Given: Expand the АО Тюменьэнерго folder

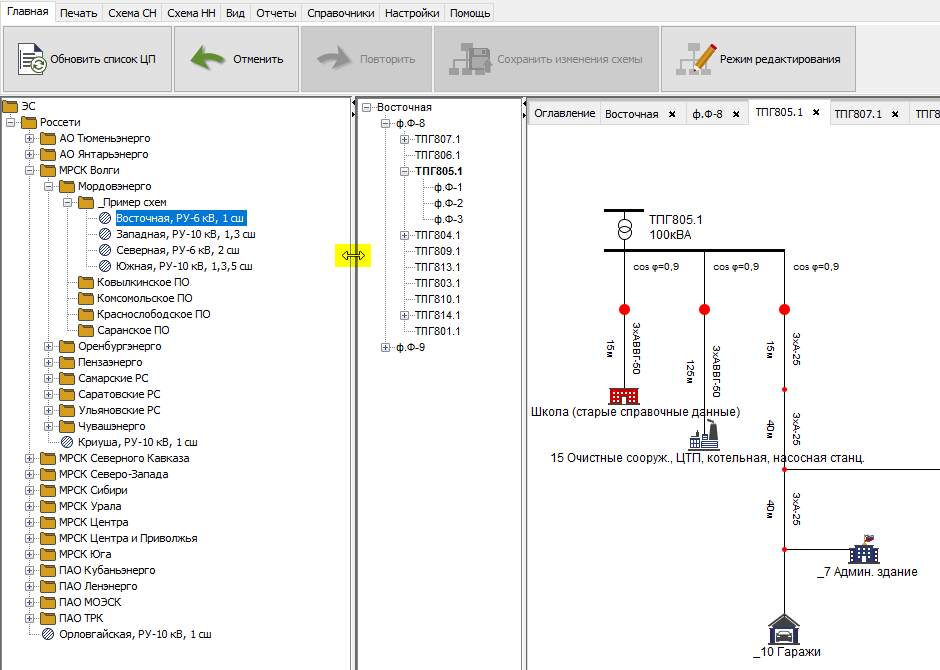Looking at the screenshot, I should 29,138.
